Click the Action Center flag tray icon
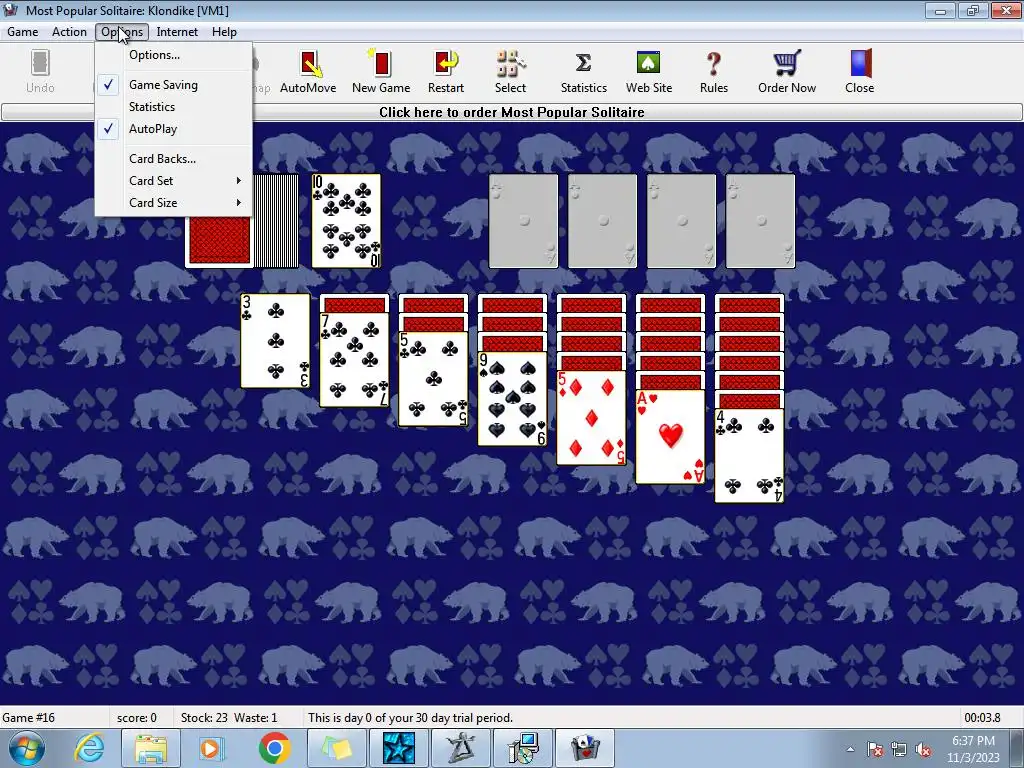This screenshot has width=1024, height=768. [875, 750]
